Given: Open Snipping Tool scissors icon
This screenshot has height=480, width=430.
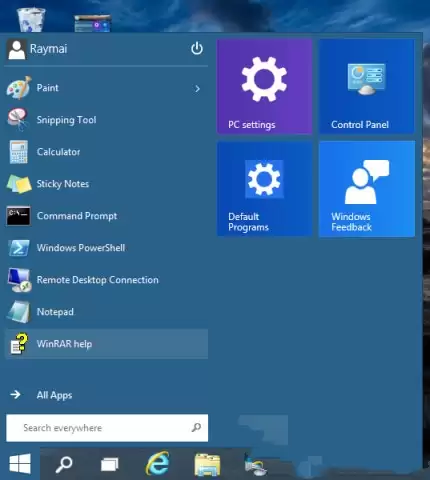Looking at the screenshot, I should pyautogui.click(x=18, y=120).
